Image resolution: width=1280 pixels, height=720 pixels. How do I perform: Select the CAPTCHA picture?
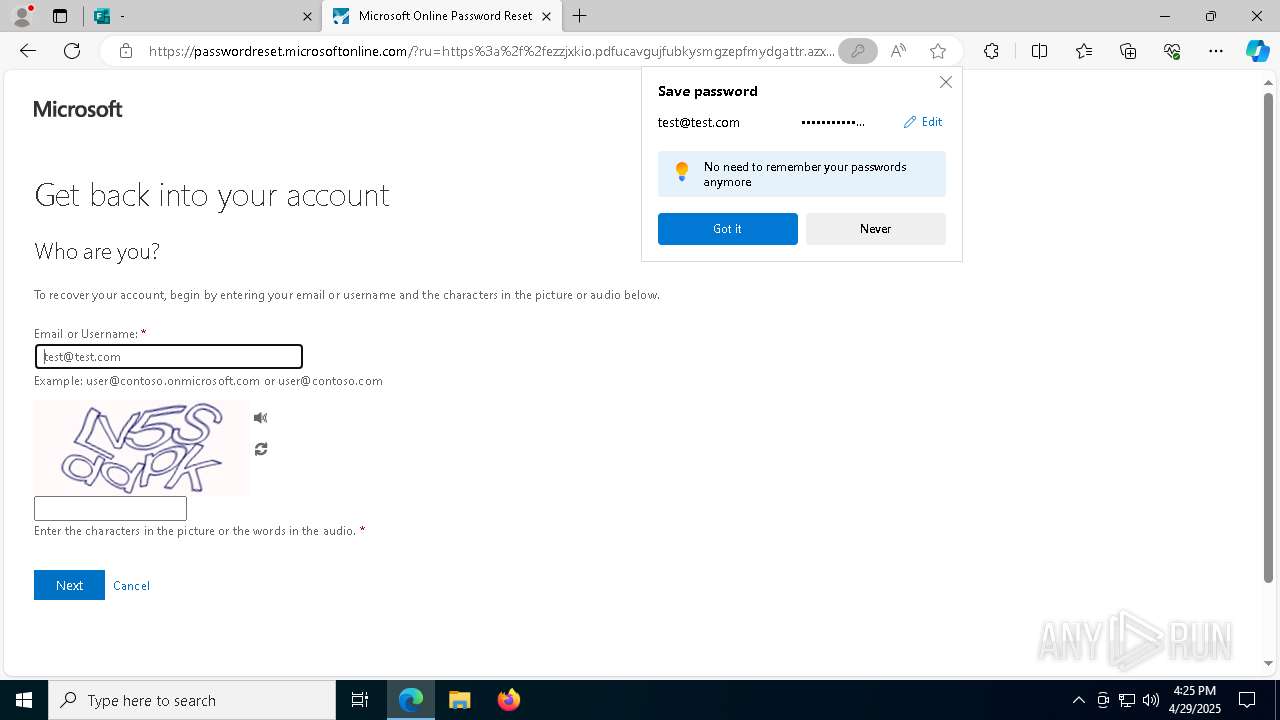[x=141, y=448]
